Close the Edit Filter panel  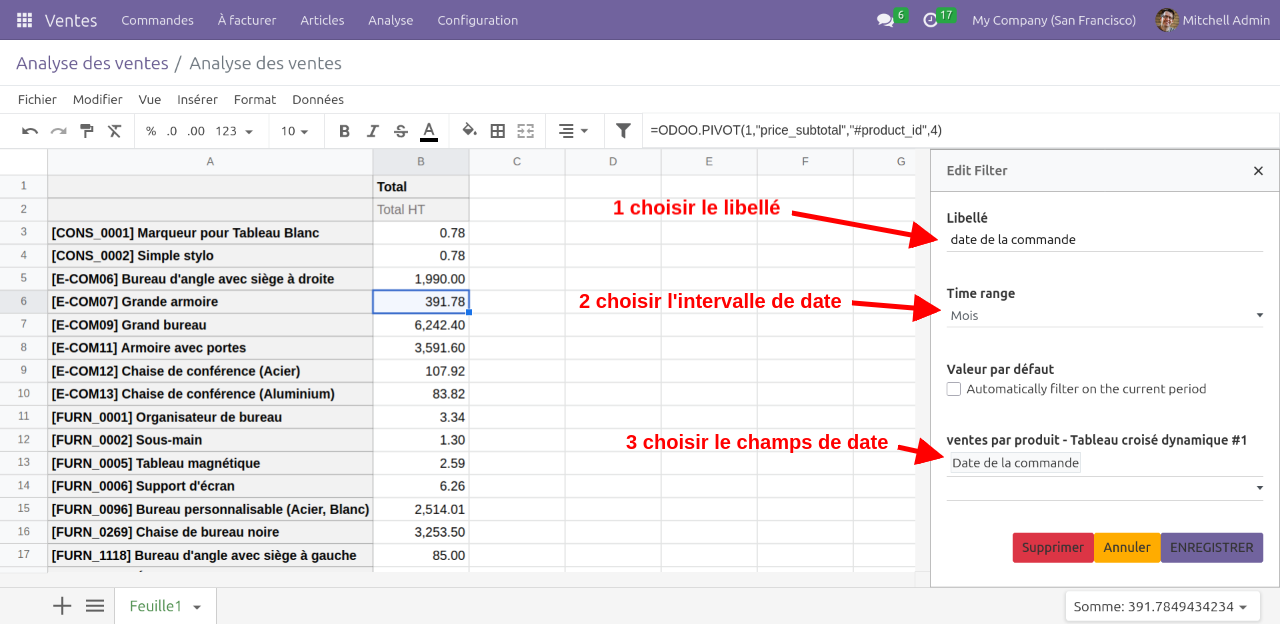pyautogui.click(x=1258, y=171)
